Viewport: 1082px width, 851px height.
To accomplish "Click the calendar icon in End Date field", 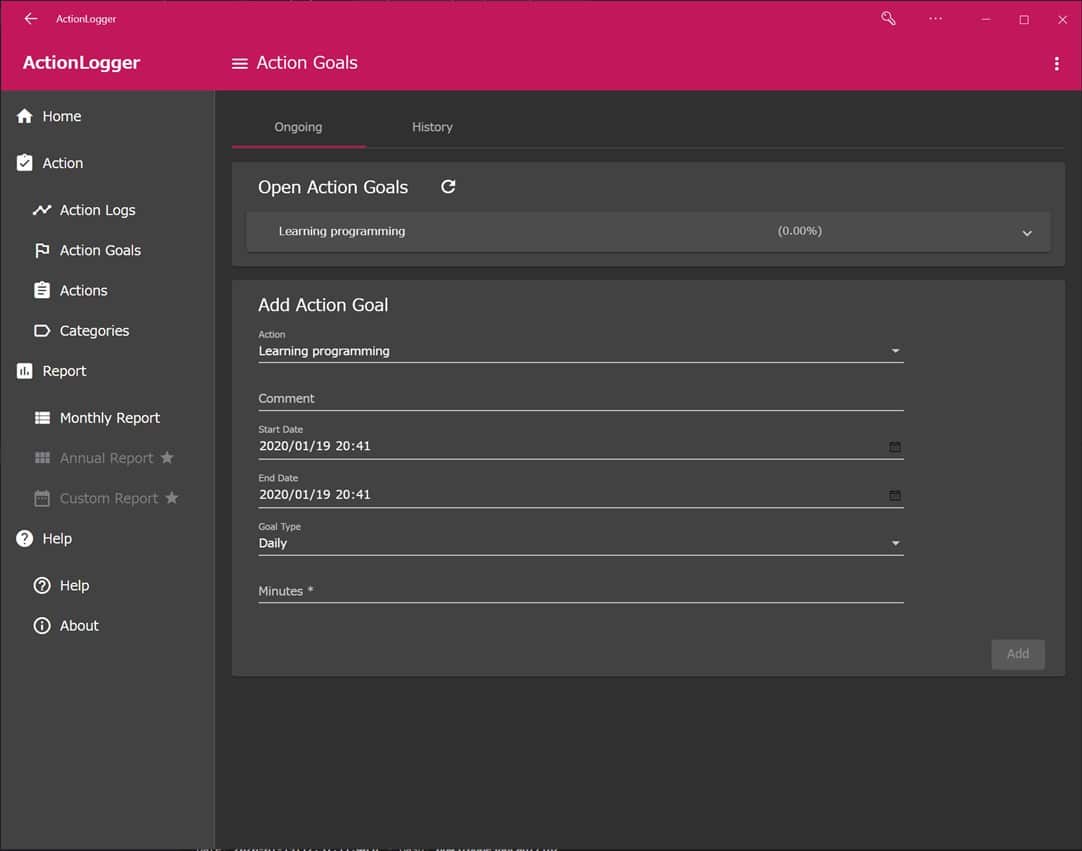I will click(895, 495).
